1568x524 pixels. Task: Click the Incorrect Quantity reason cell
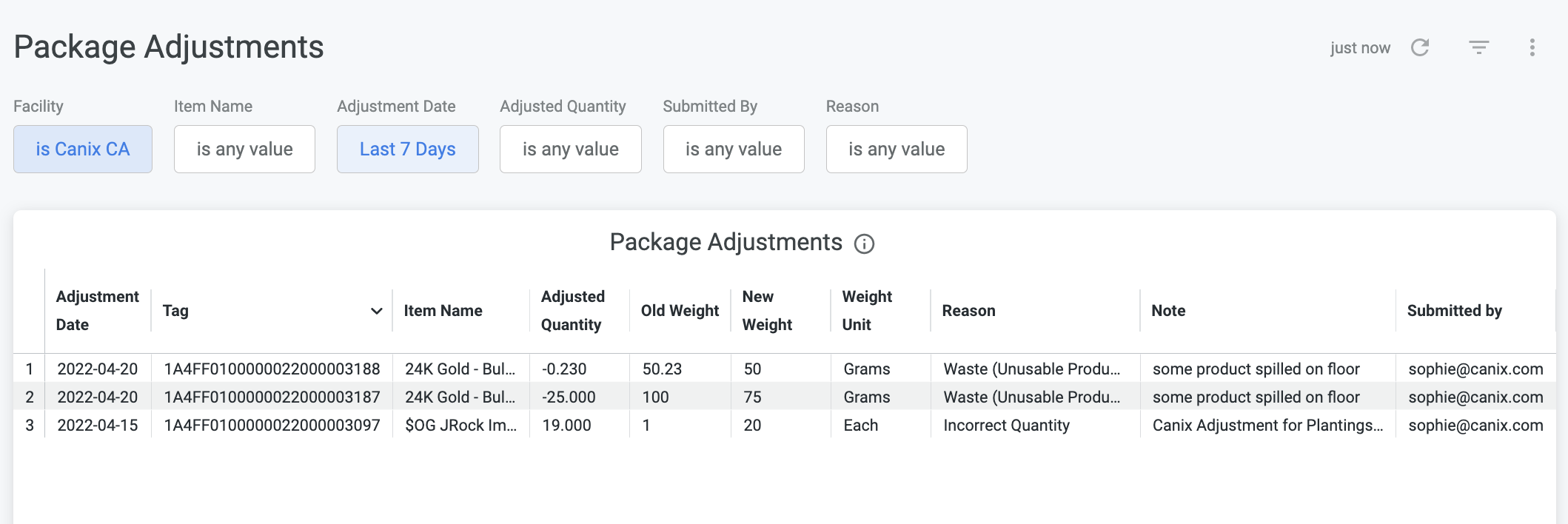pyautogui.click(x=1006, y=425)
